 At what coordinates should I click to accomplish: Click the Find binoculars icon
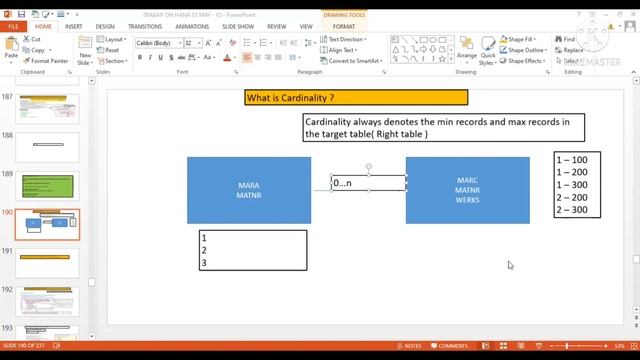click(x=559, y=39)
